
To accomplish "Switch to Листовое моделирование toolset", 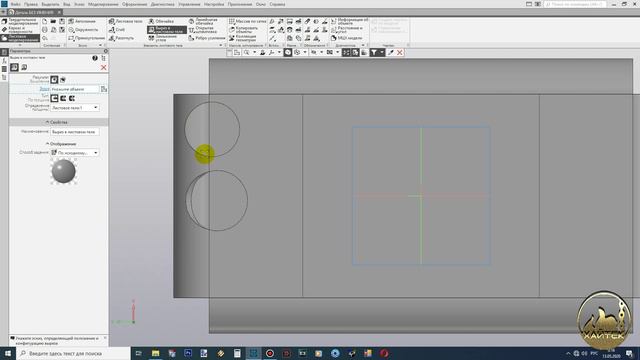I will (x=20, y=38).
